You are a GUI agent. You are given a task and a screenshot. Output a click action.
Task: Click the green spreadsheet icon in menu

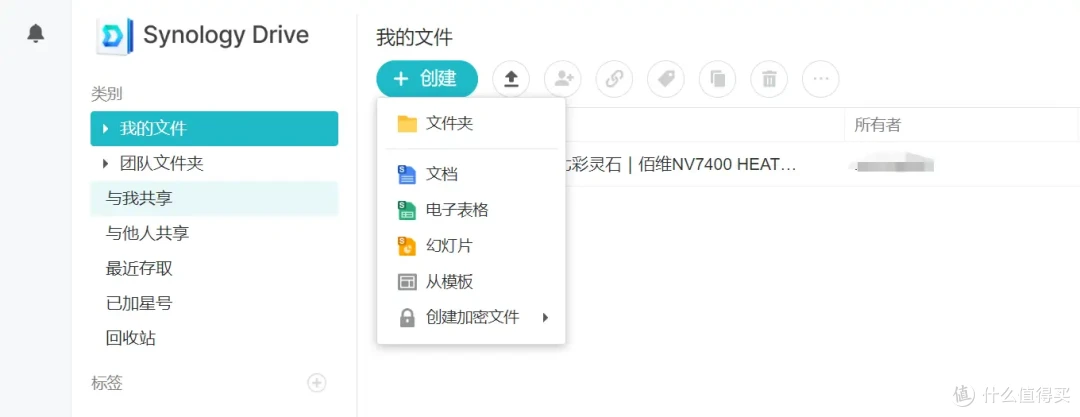407,210
